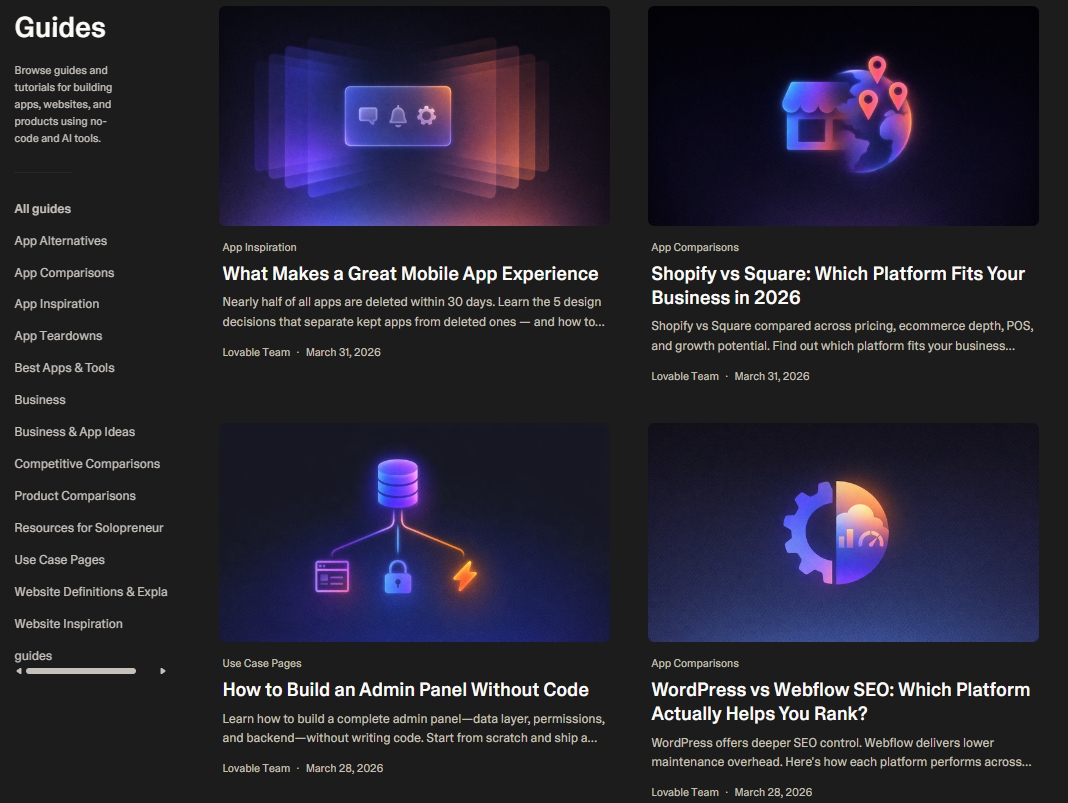Click Use Case Pages tag above admin panel article
Viewport: 1068px width, 803px height.
tap(262, 664)
